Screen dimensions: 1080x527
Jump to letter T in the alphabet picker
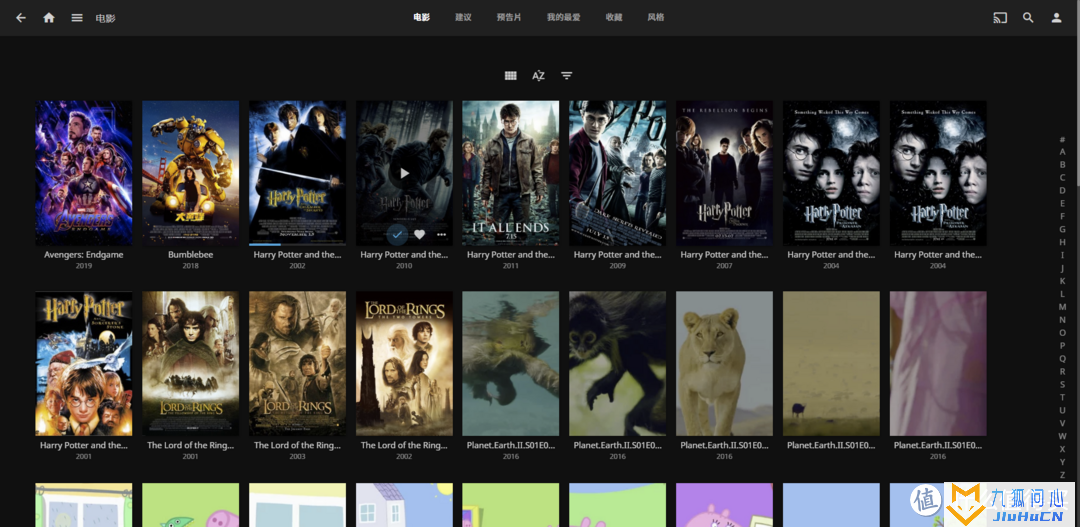click(x=1063, y=397)
